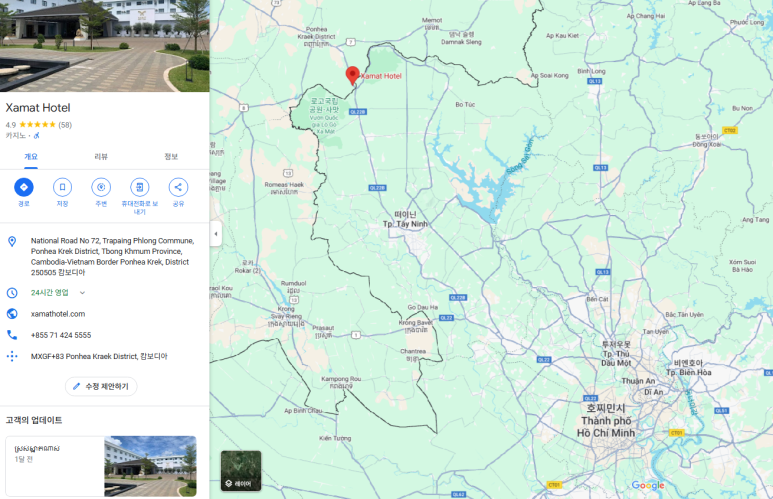Click the wheelchair accessibility icon
Viewport: 773px width, 499px height.
36,135
